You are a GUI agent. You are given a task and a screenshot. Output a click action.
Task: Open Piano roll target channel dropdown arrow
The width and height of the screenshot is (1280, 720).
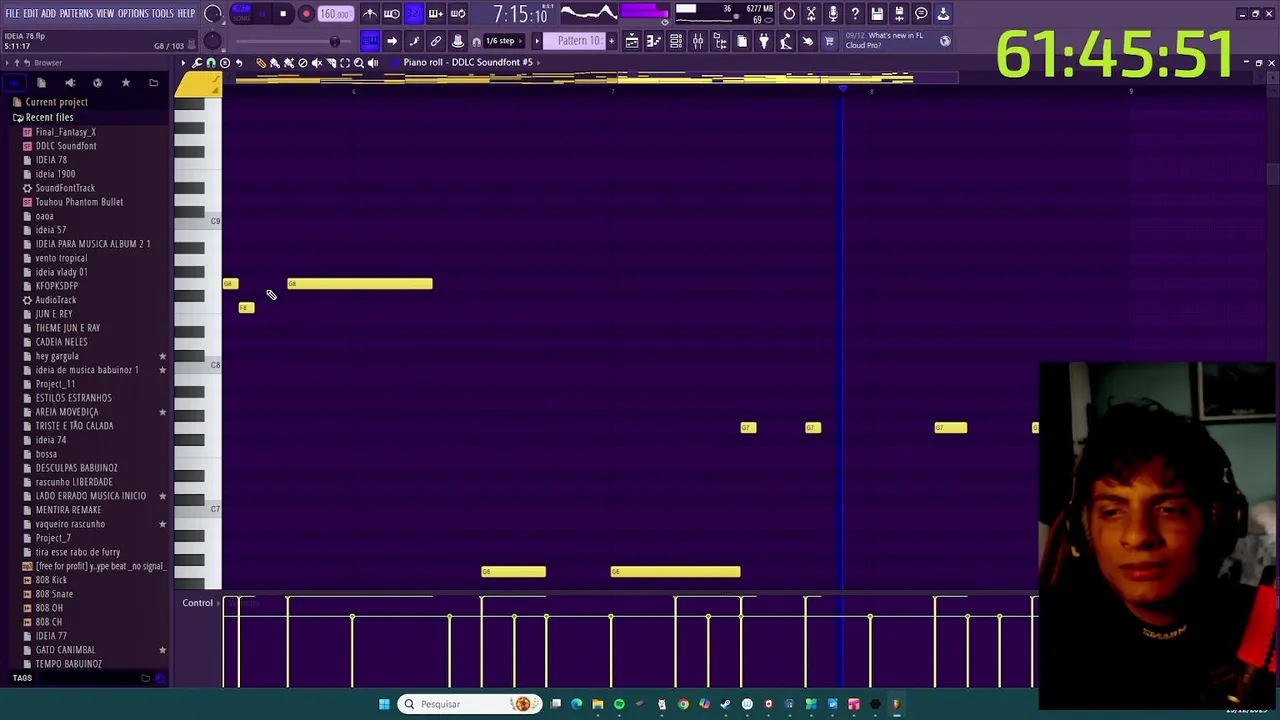[x=538, y=63]
